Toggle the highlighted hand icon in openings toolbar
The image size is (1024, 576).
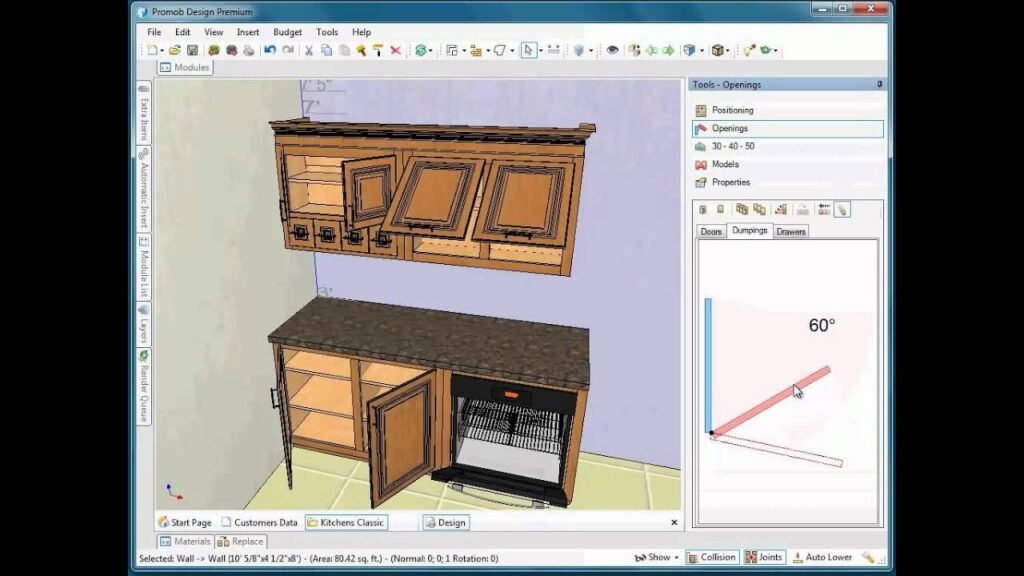click(842, 210)
